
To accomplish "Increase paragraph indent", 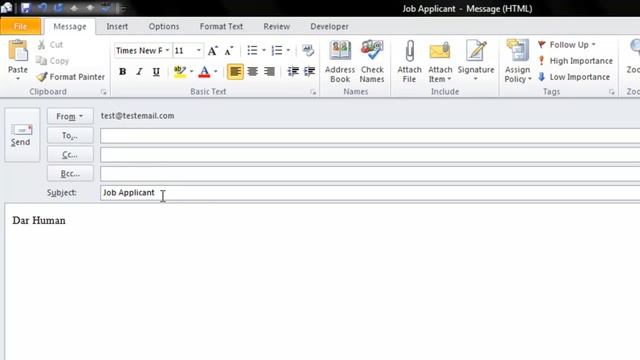I will pyautogui.click(x=309, y=71).
